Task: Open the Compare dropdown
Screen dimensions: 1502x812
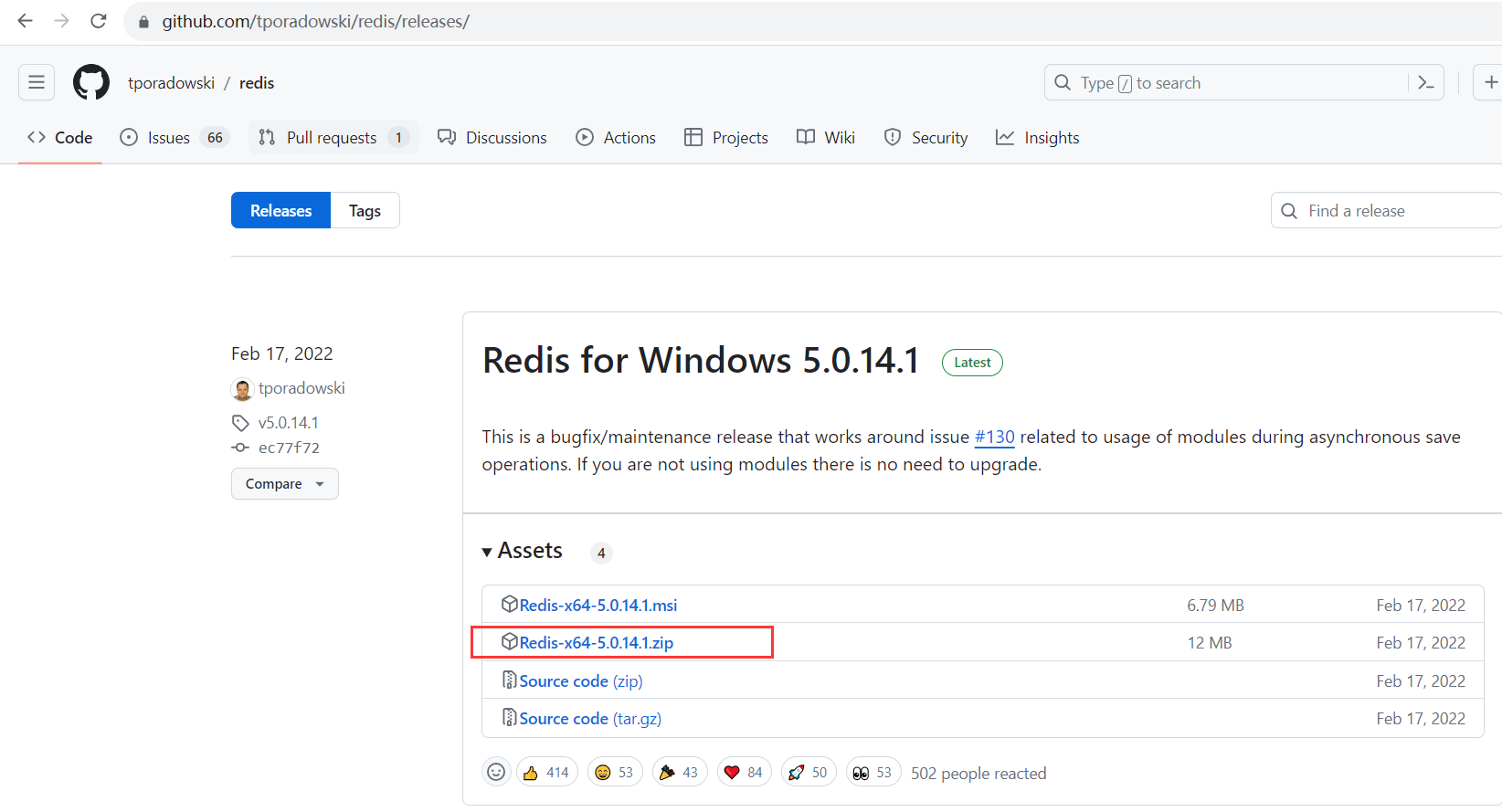Action: (285, 484)
